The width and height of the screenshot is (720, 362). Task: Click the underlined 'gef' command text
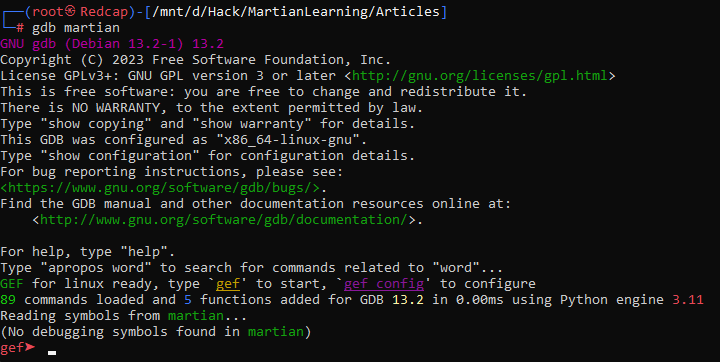pyautogui.click(x=228, y=284)
